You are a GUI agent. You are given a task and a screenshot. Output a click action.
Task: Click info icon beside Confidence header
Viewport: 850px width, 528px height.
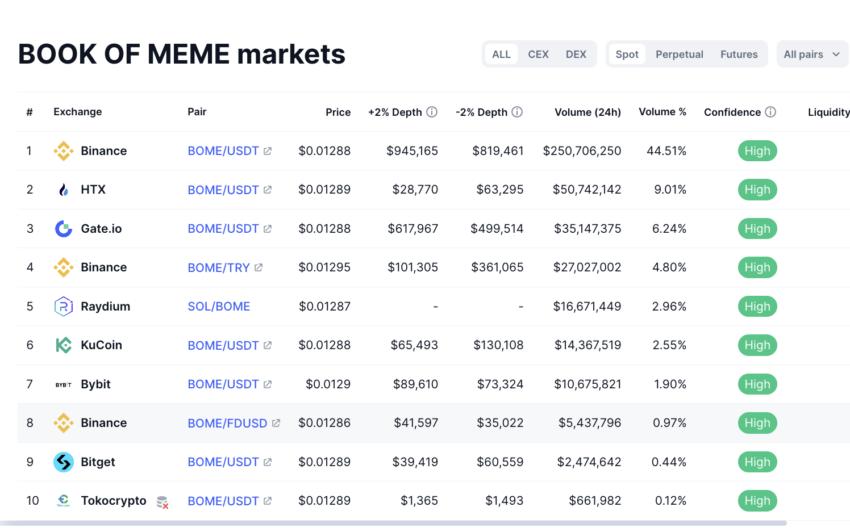(x=770, y=113)
